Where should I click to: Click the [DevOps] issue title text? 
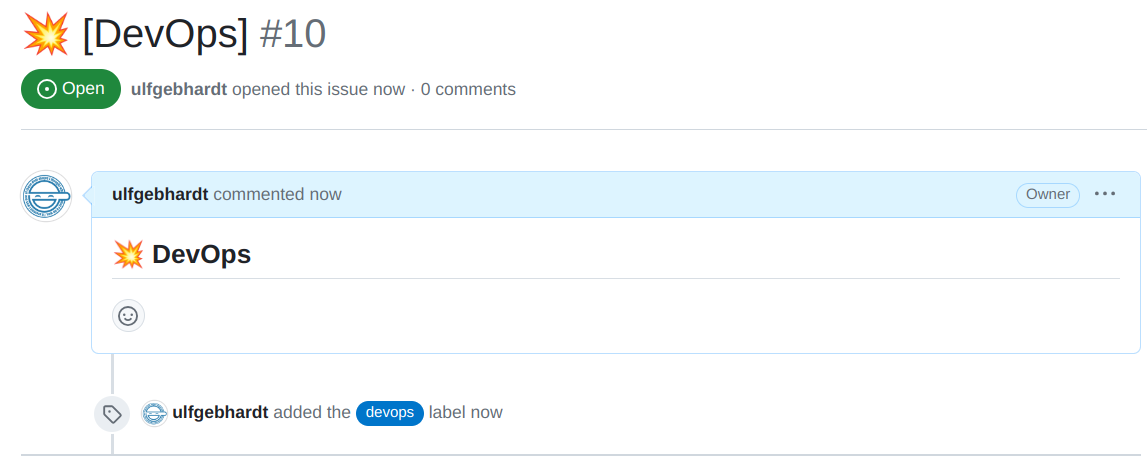(165, 34)
